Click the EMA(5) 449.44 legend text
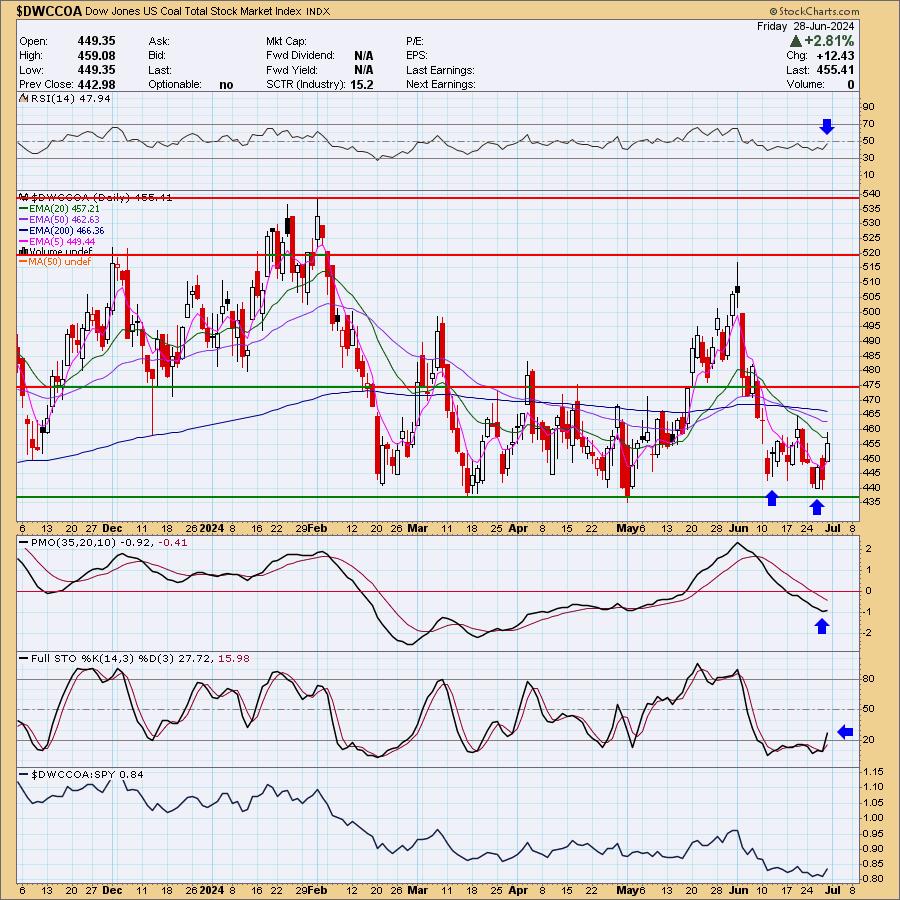This screenshot has height=900, width=900. coord(62,242)
